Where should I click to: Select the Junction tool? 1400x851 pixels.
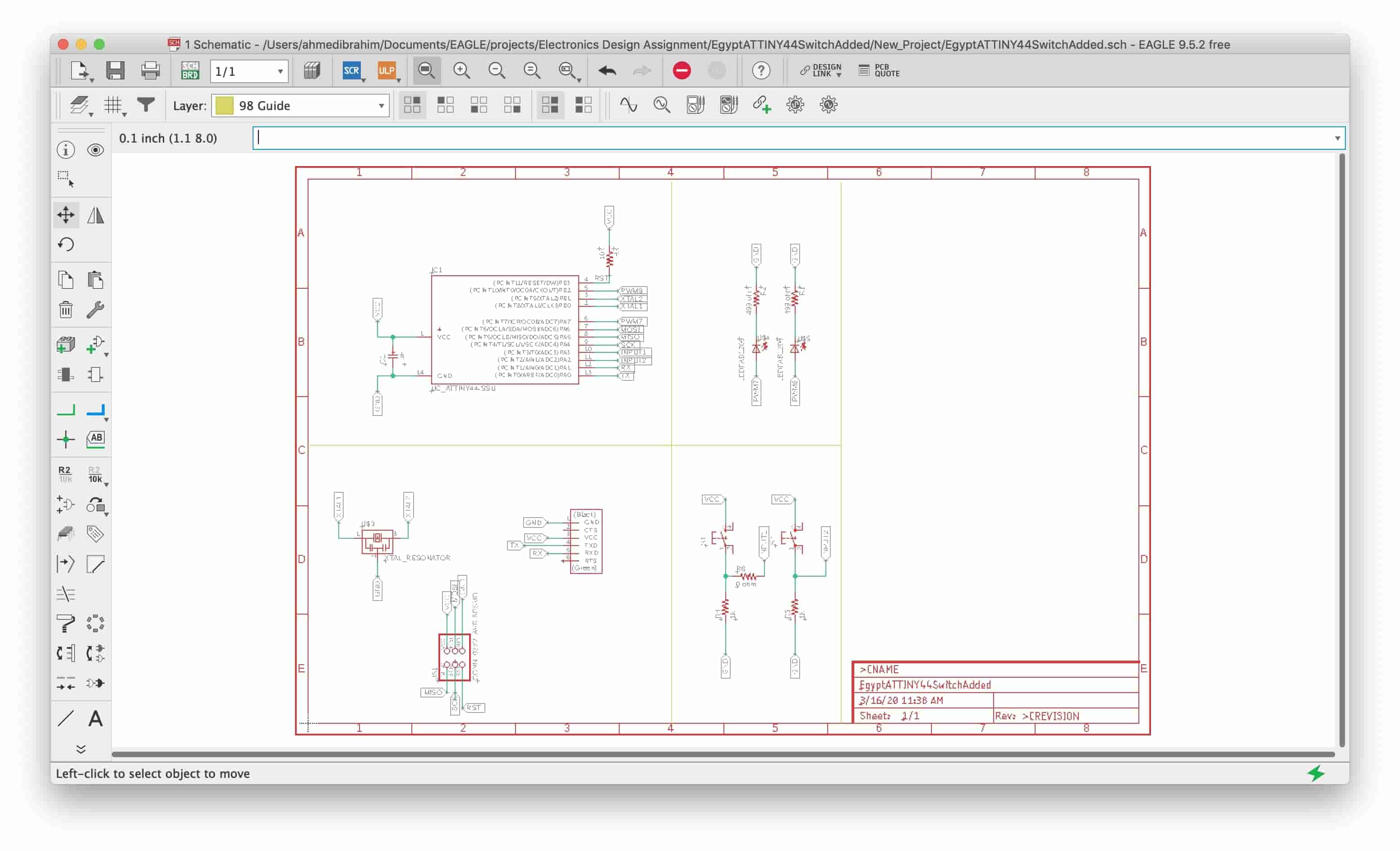click(66, 439)
